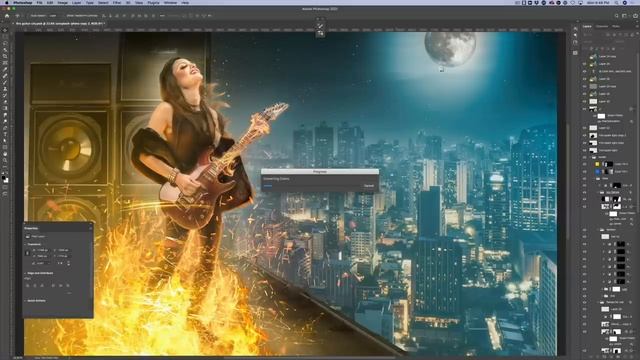
Task: Select the Eraser tool
Action: tap(5, 102)
